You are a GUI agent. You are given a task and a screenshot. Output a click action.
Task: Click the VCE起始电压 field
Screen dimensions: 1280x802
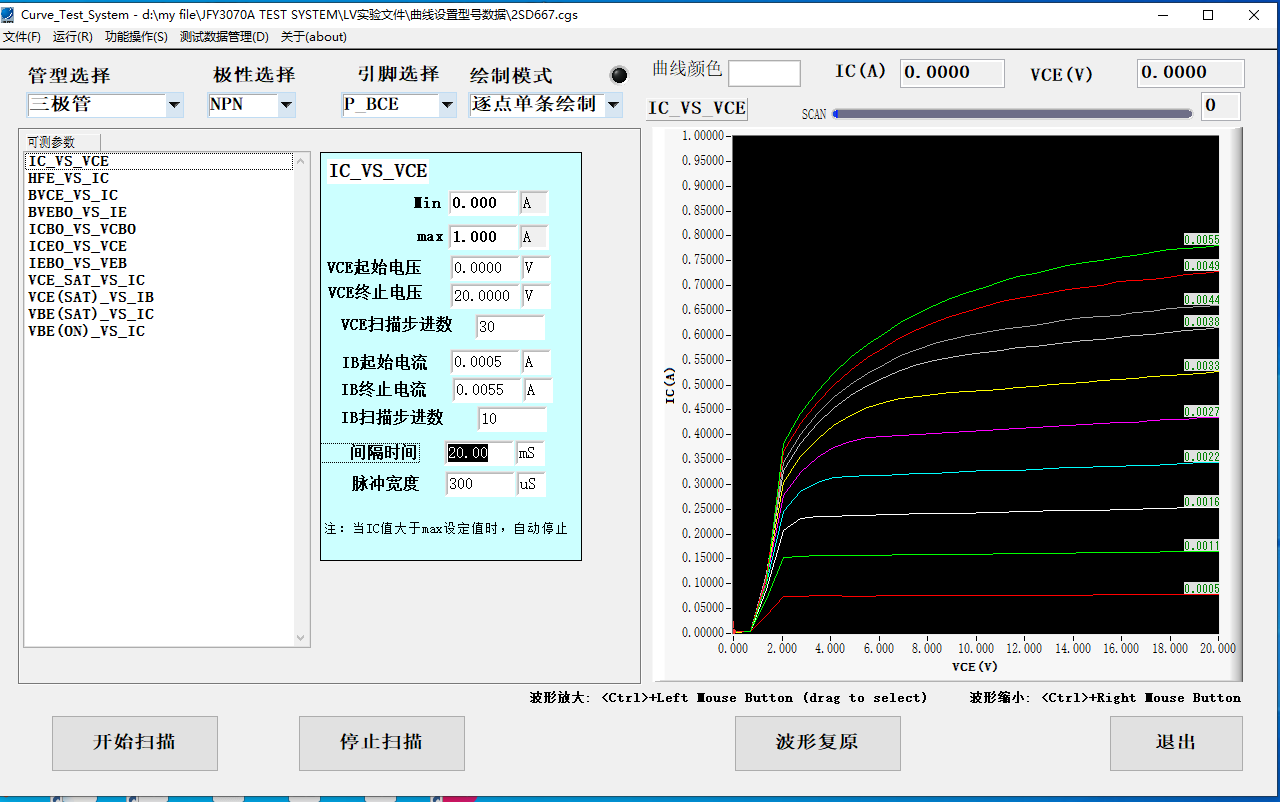pos(485,268)
